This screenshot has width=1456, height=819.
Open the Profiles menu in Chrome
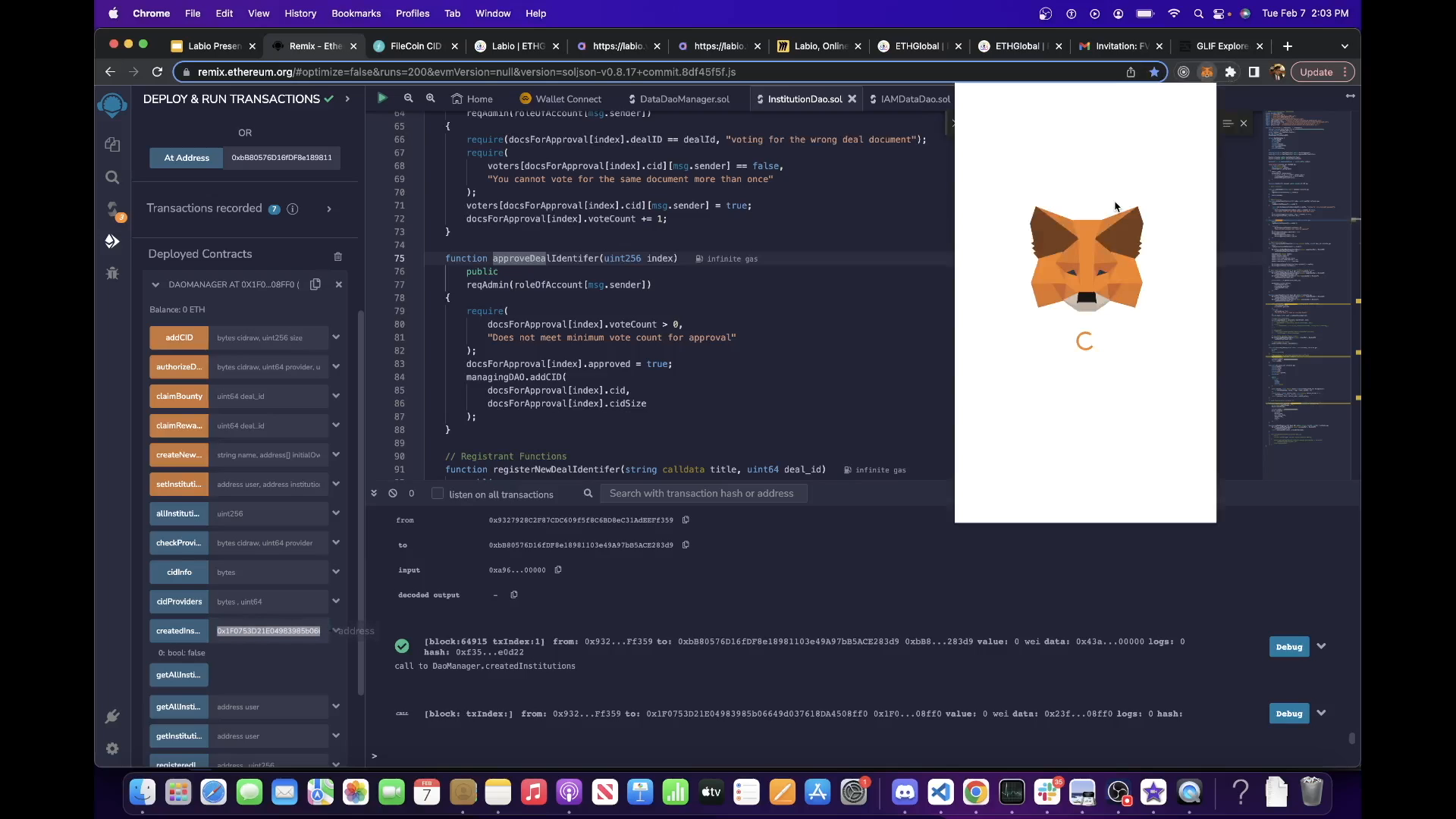pos(413,13)
